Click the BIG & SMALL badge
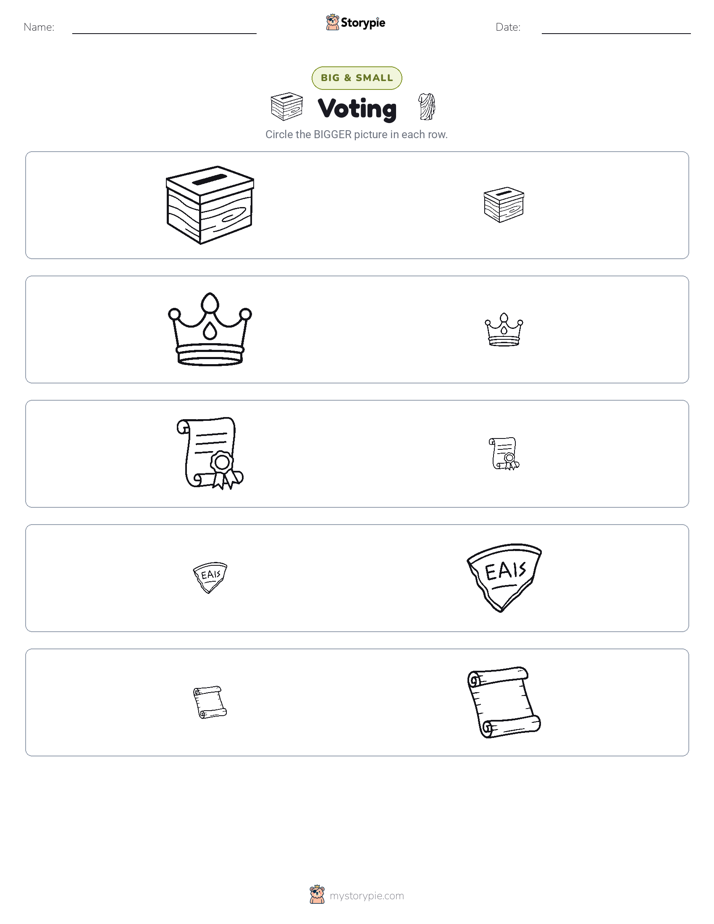 357,78
